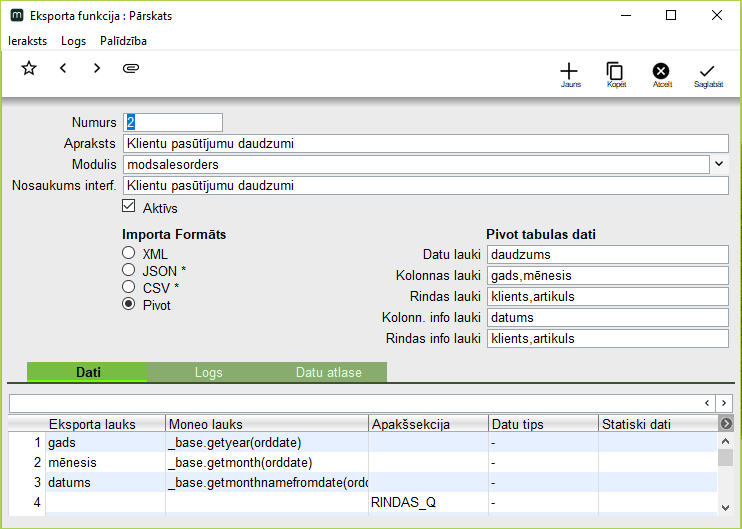Open attachments paperclip icon
Screen dimensions: 742x529
click(x=130, y=68)
